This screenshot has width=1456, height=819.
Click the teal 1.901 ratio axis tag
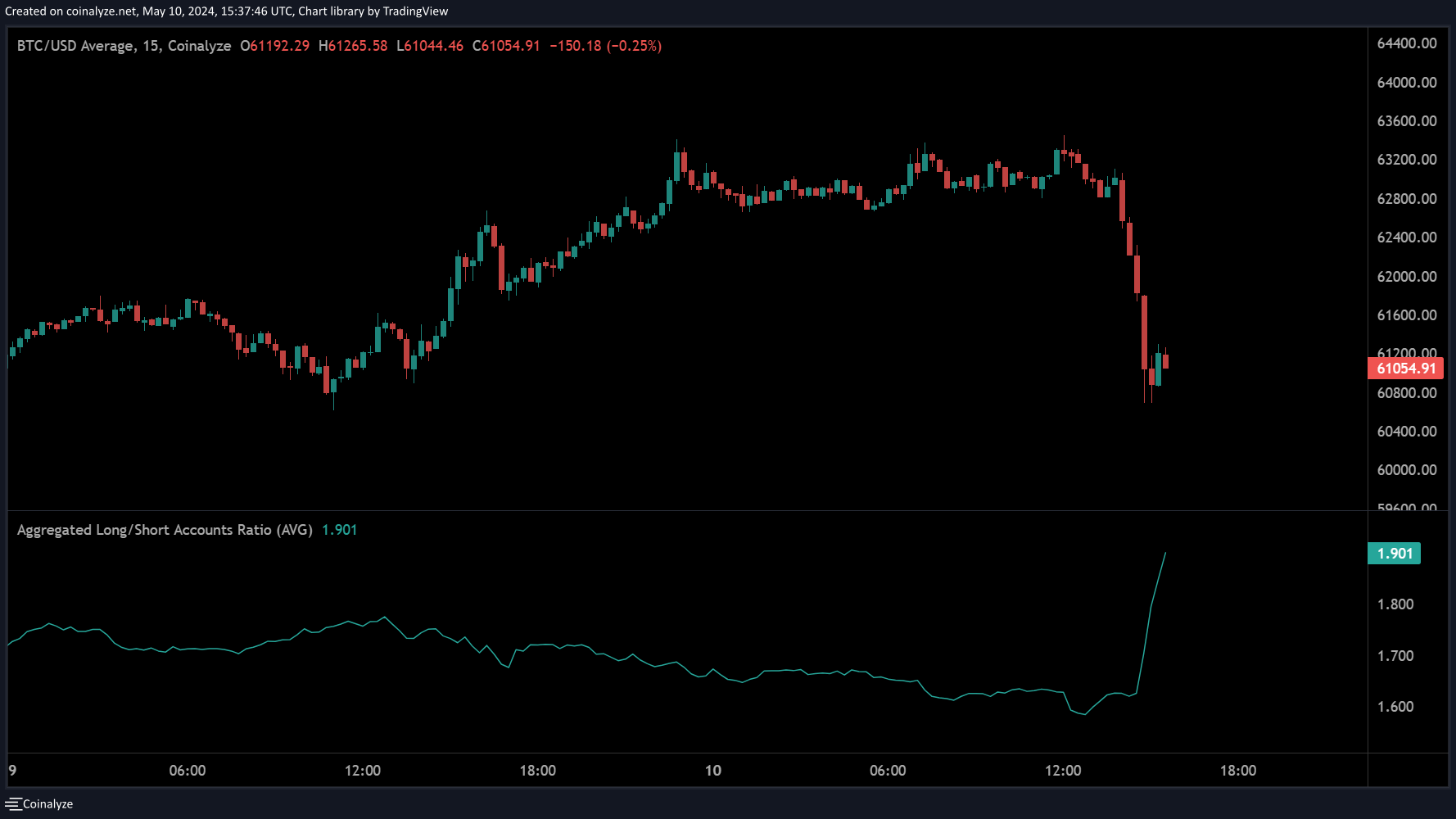click(1394, 554)
